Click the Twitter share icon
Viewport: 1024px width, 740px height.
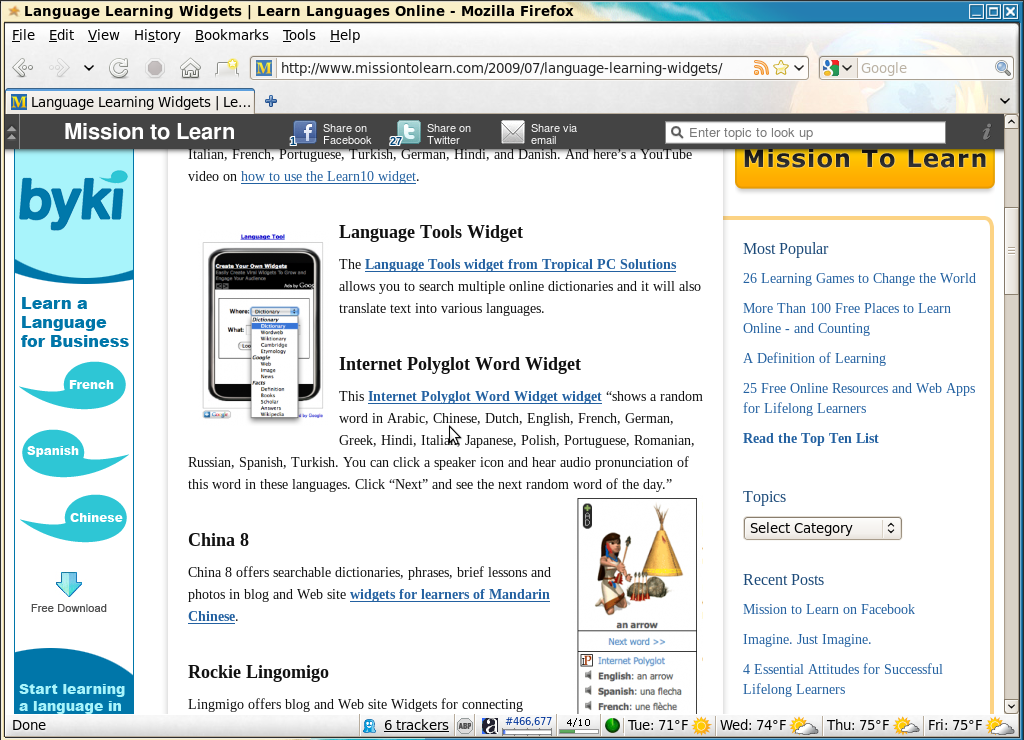(x=408, y=132)
